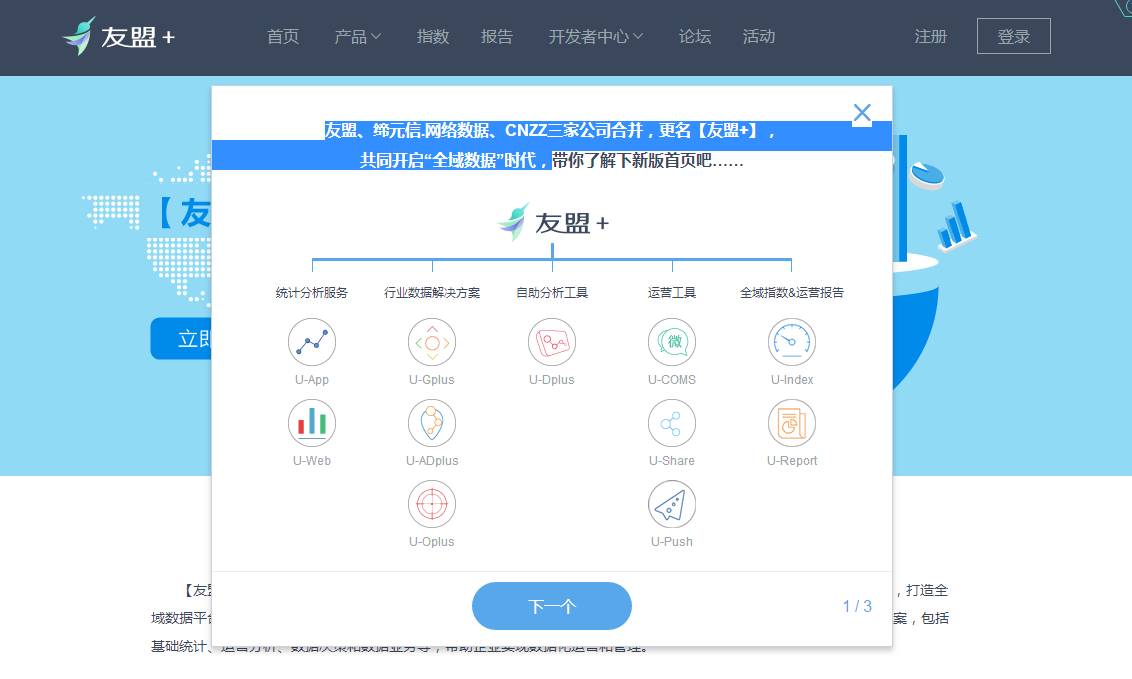Open the 活动 nav item
1132x679 pixels.
click(x=759, y=36)
